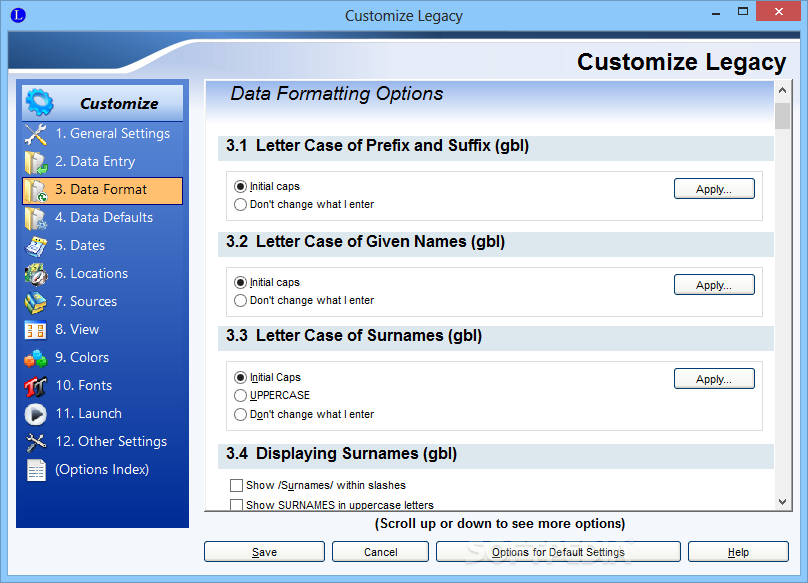The width and height of the screenshot is (808, 583).
Task: Go to 4. Data Defaults section
Action: pos(104,217)
